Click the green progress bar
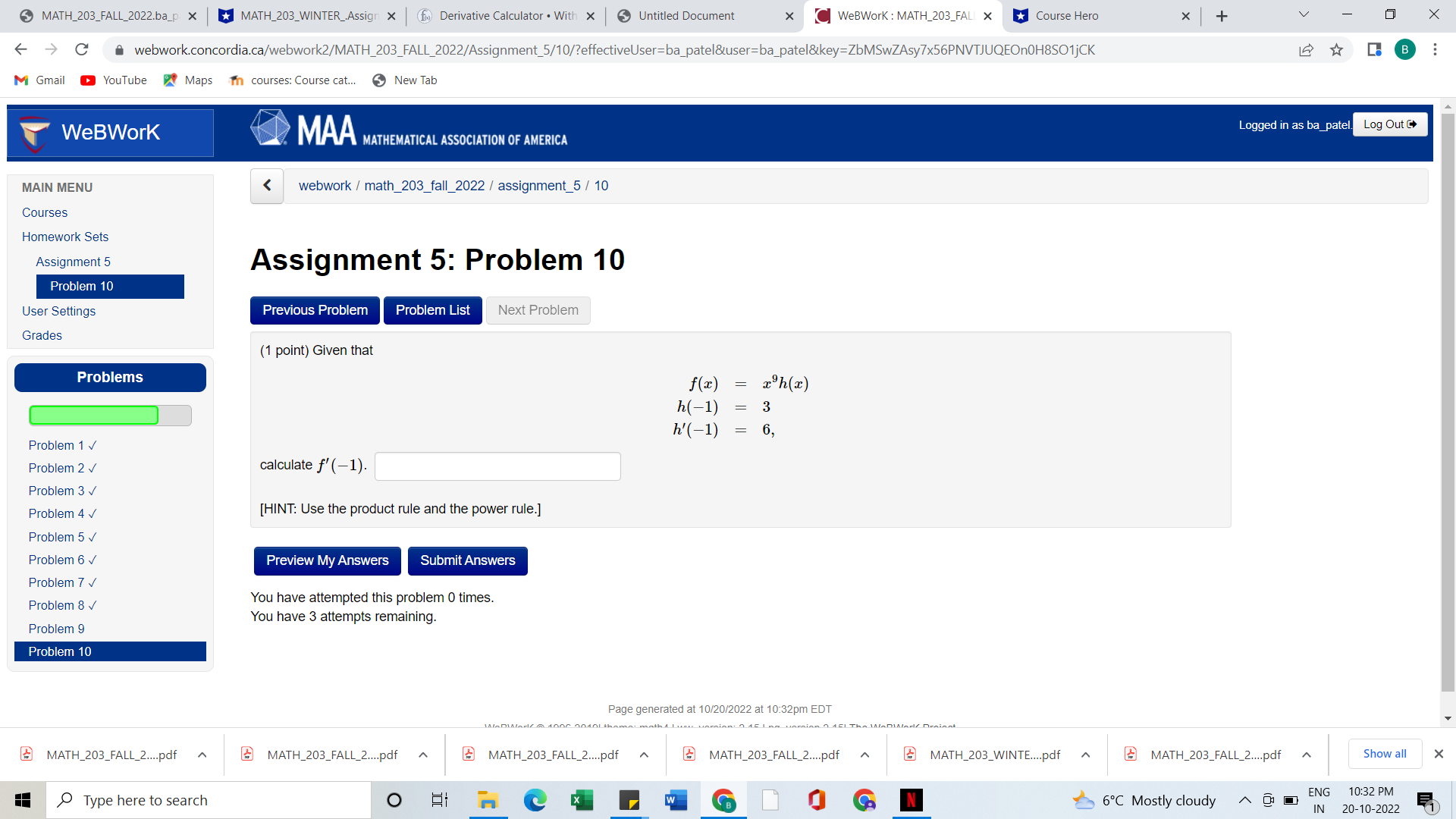1456x819 pixels. pos(94,416)
